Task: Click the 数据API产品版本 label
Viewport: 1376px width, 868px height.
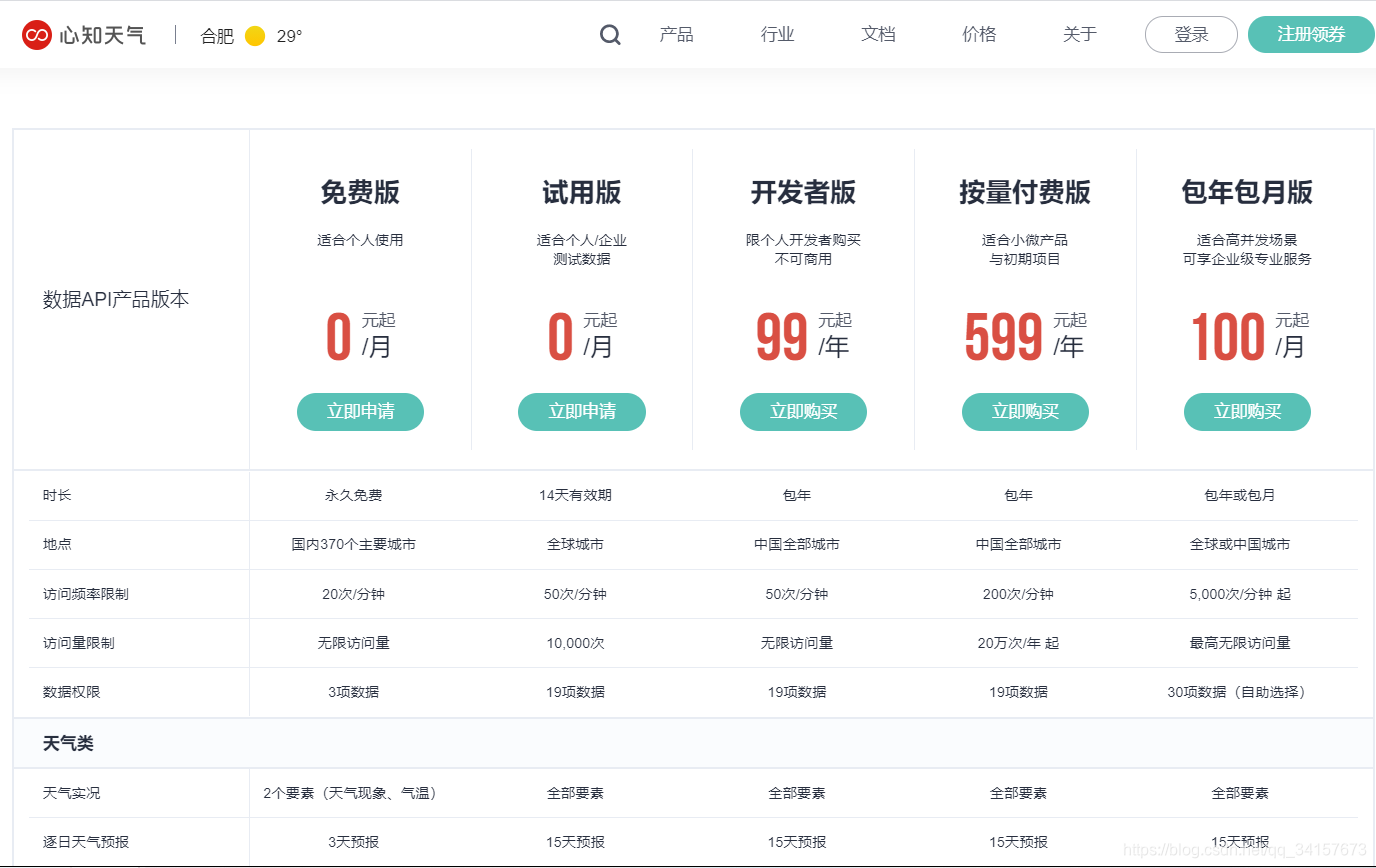Action: click(x=116, y=299)
